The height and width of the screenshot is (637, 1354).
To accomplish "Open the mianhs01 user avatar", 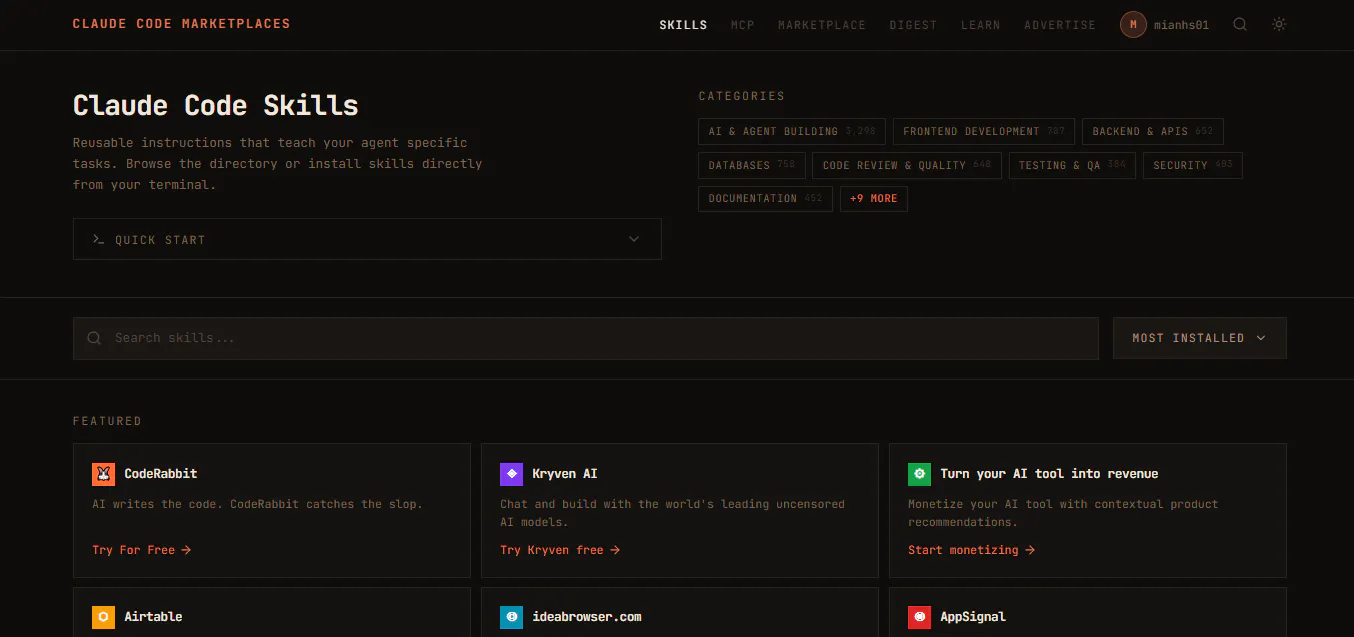I will [x=1133, y=24].
